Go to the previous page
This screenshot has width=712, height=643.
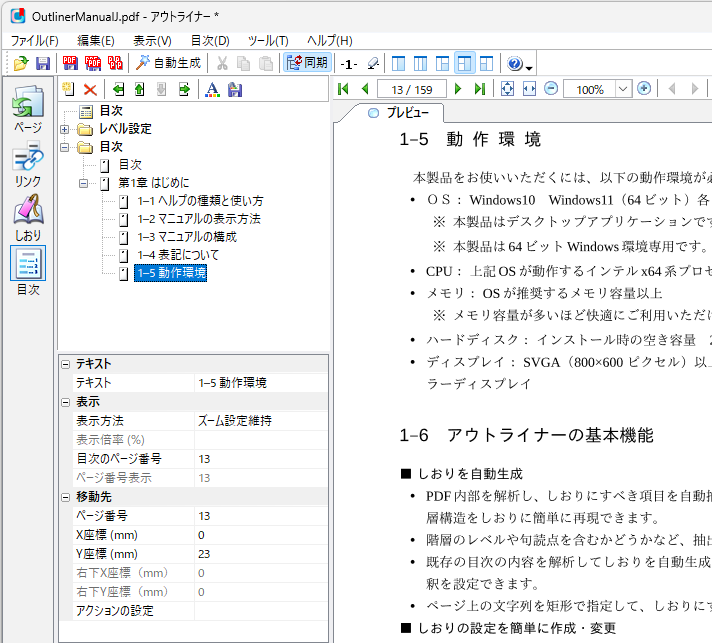pos(365,89)
